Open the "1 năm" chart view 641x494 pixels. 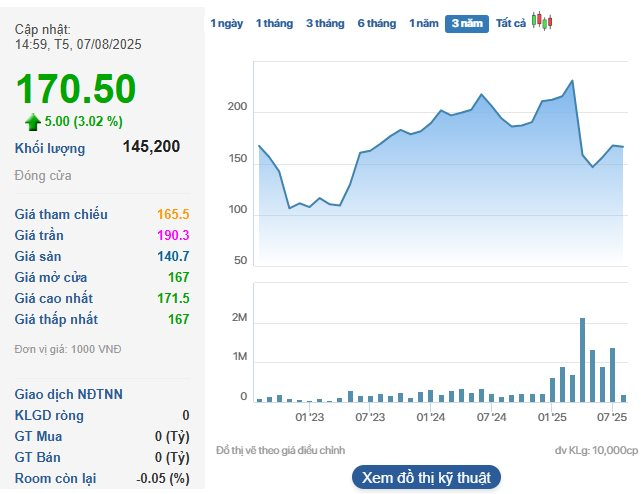424,23
